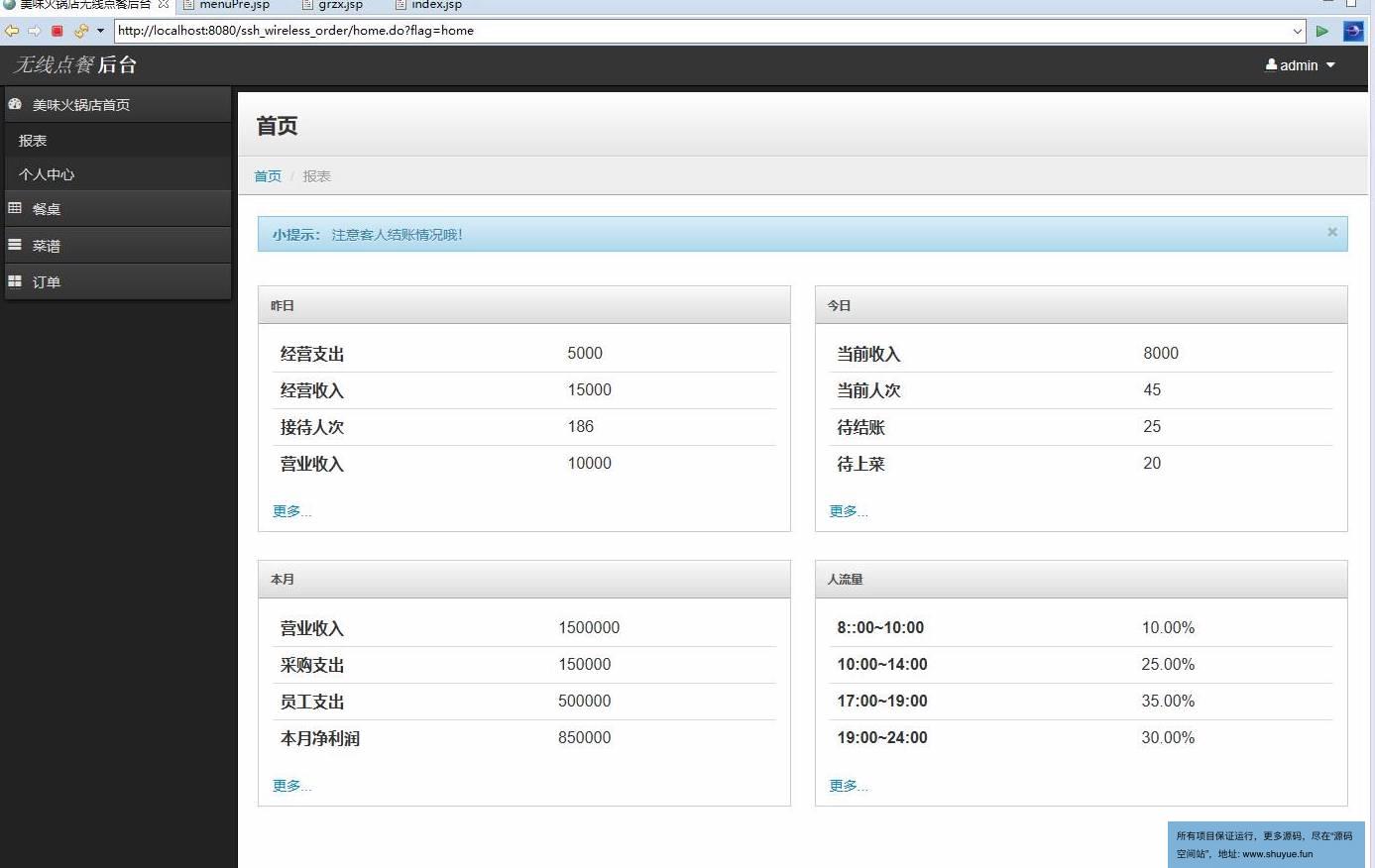Click the 17:00~19:00 time slot label
This screenshot has width=1375, height=868.
882,702
